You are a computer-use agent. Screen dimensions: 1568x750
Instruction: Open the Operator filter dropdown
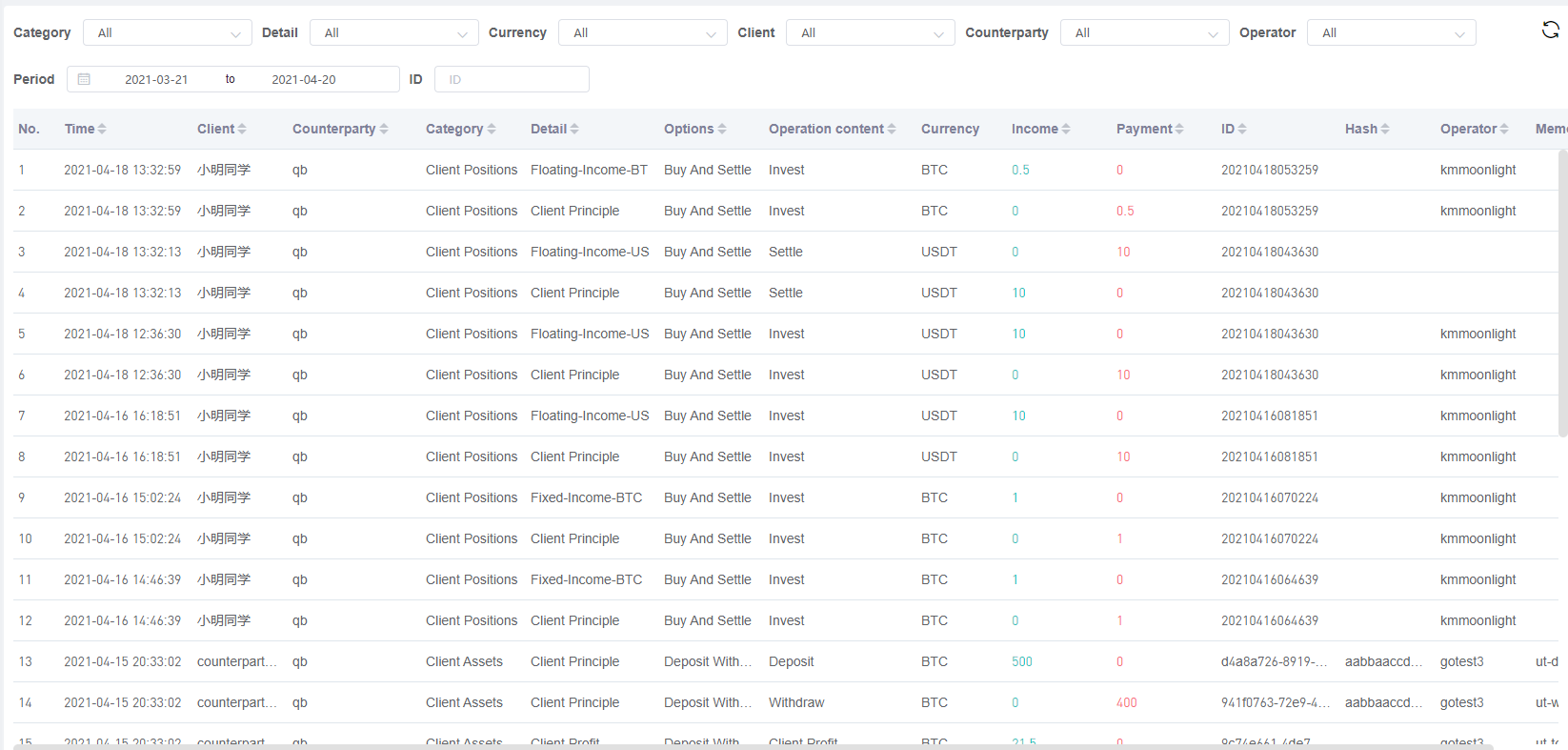[x=1392, y=32]
